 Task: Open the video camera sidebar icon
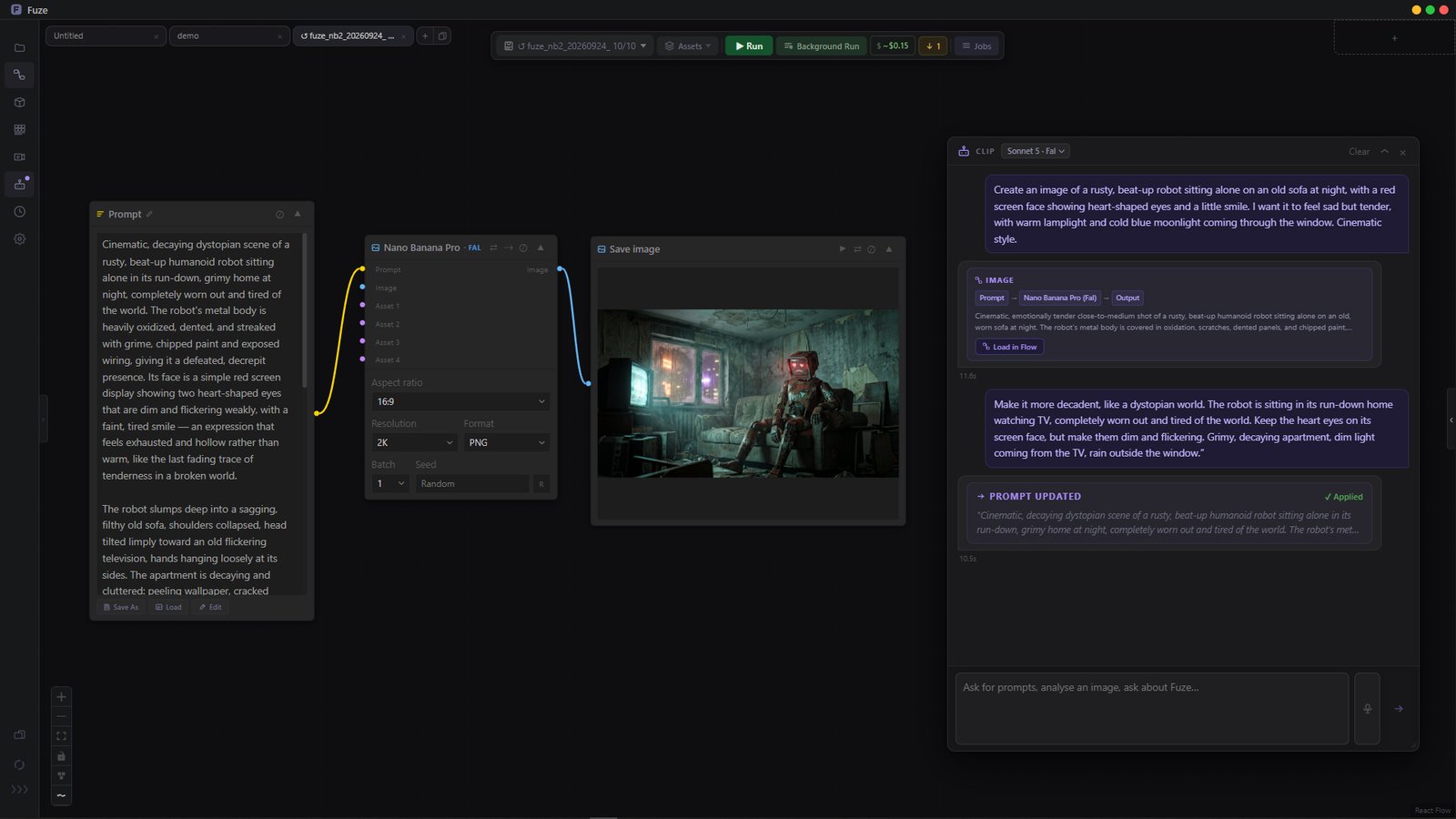point(19,157)
